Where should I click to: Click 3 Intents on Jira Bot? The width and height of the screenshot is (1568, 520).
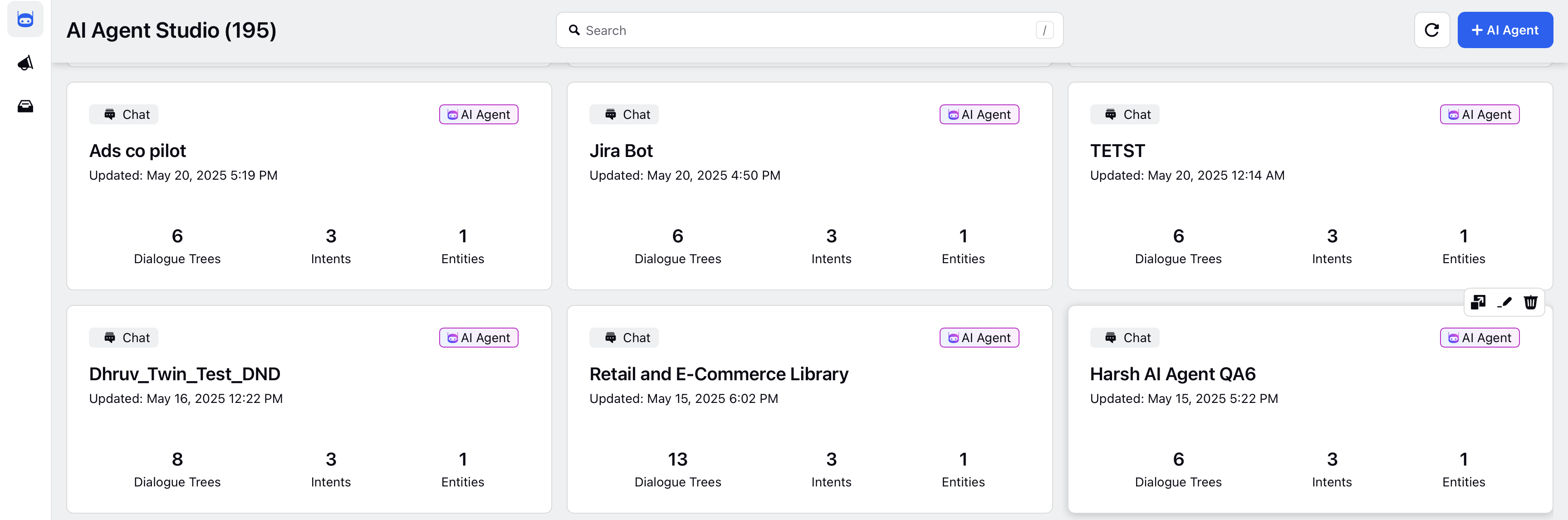tap(831, 246)
